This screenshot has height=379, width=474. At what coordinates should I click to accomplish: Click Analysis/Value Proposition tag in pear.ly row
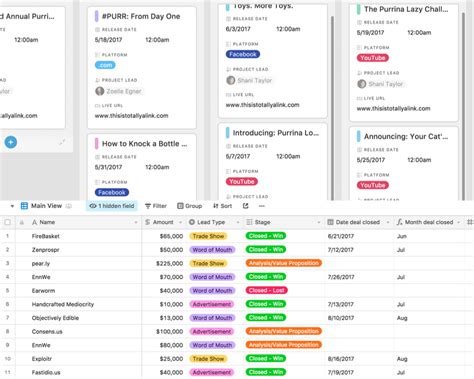284,263
